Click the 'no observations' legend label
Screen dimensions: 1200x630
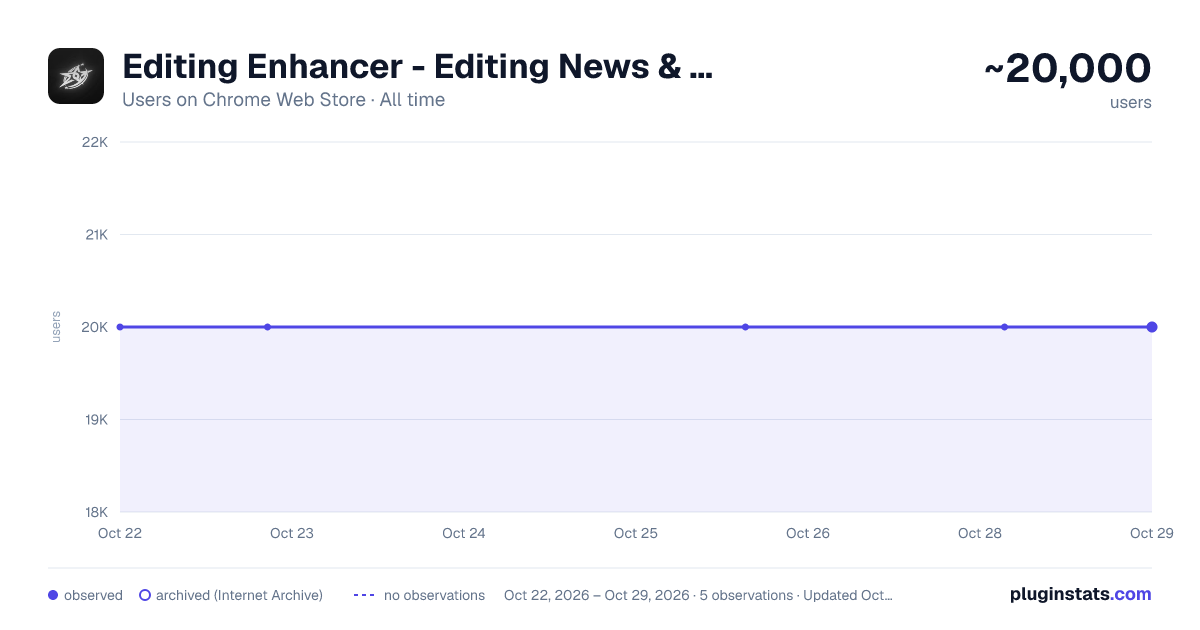(x=434, y=595)
